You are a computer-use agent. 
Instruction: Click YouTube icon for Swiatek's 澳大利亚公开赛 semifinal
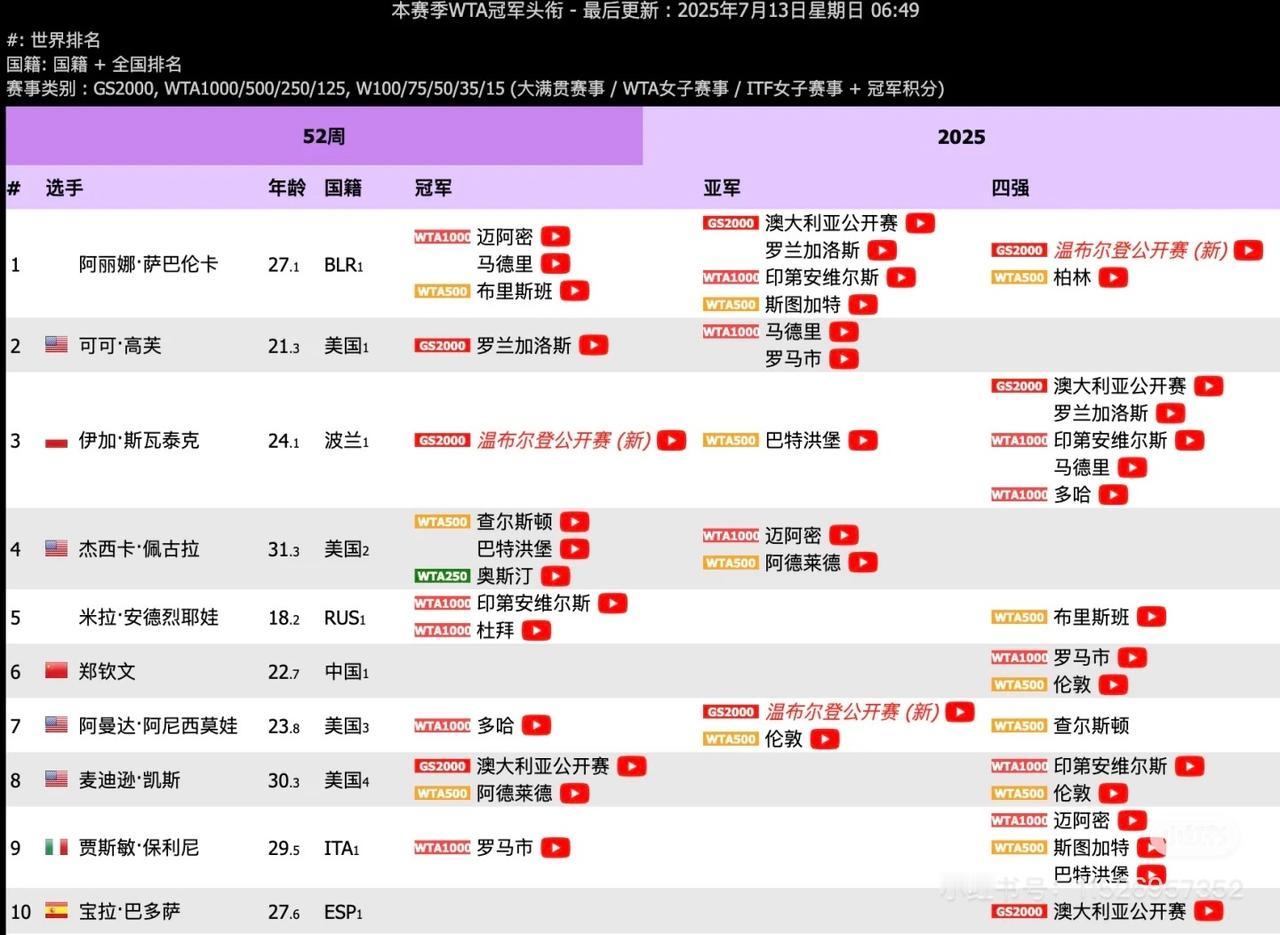click(x=1208, y=386)
